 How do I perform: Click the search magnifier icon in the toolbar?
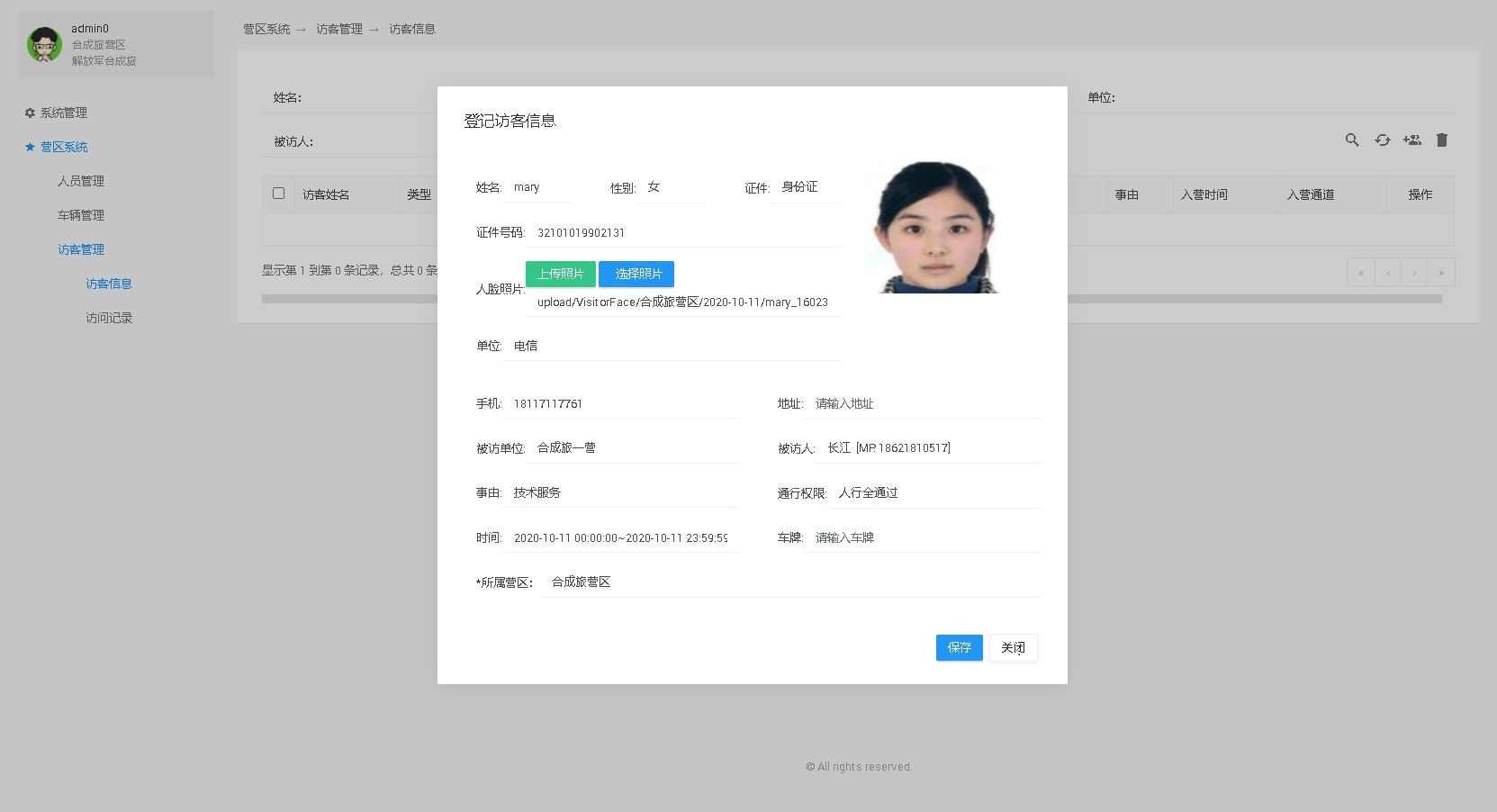1352,140
